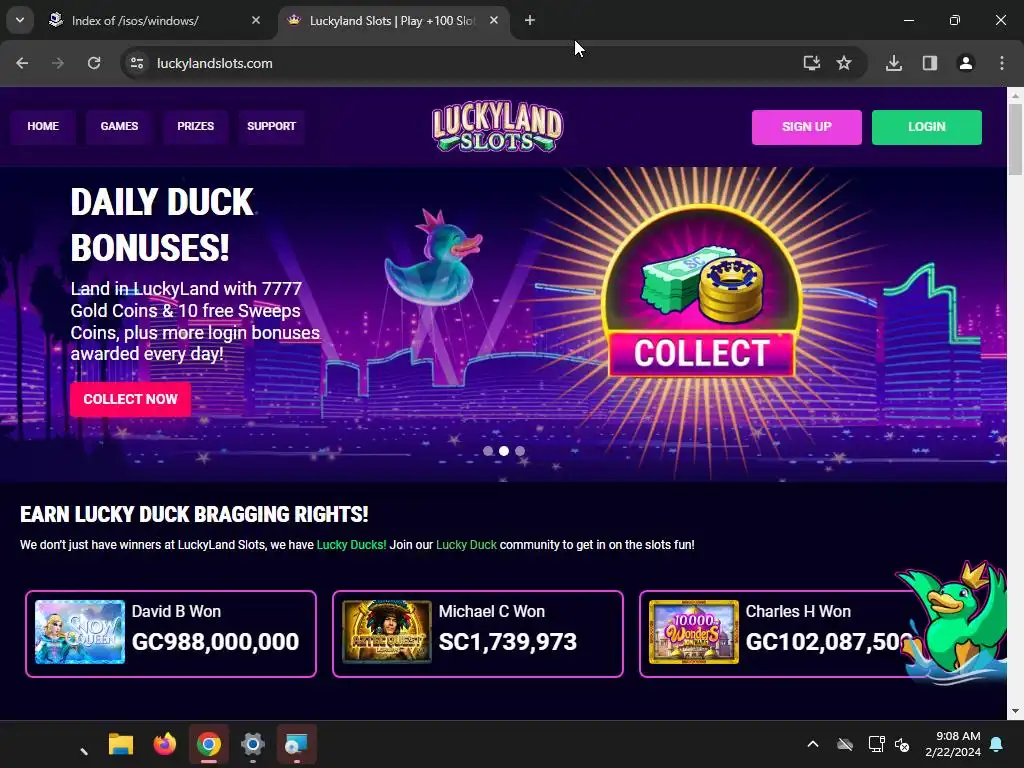Image resolution: width=1024 pixels, height=768 pixels.
Task: Click the SIGN UP button
Action: [807, 127]
